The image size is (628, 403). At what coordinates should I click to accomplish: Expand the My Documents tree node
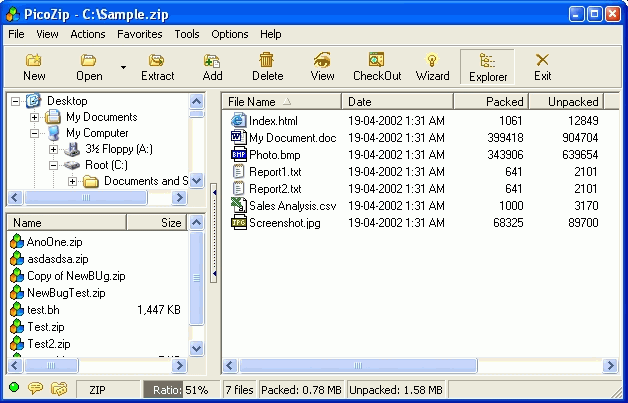(x=34, y=117)
